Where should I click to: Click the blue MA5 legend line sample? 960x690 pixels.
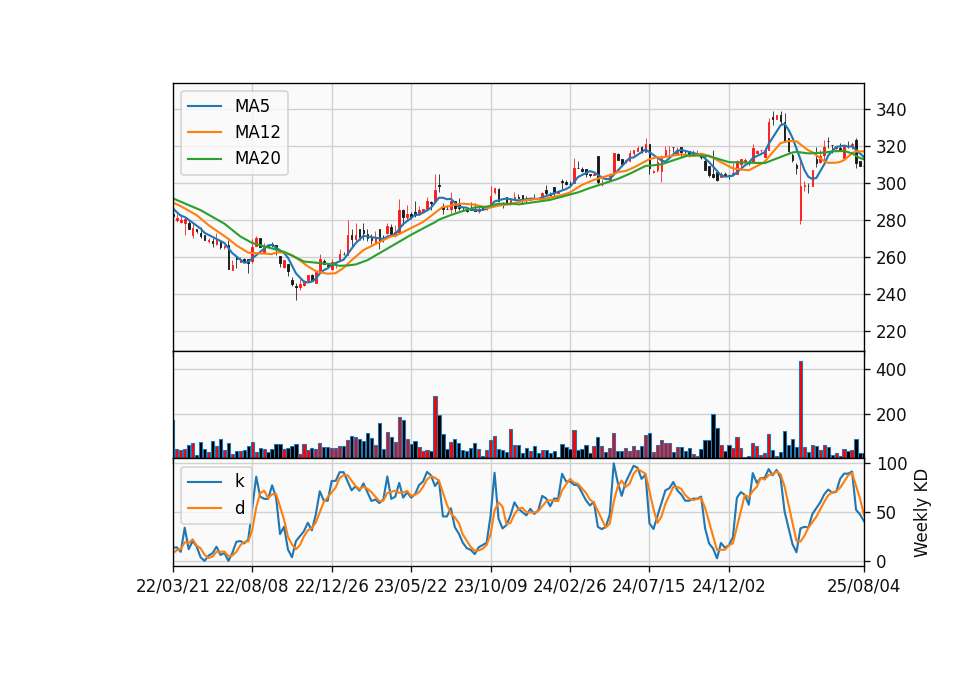pos(204,106)
